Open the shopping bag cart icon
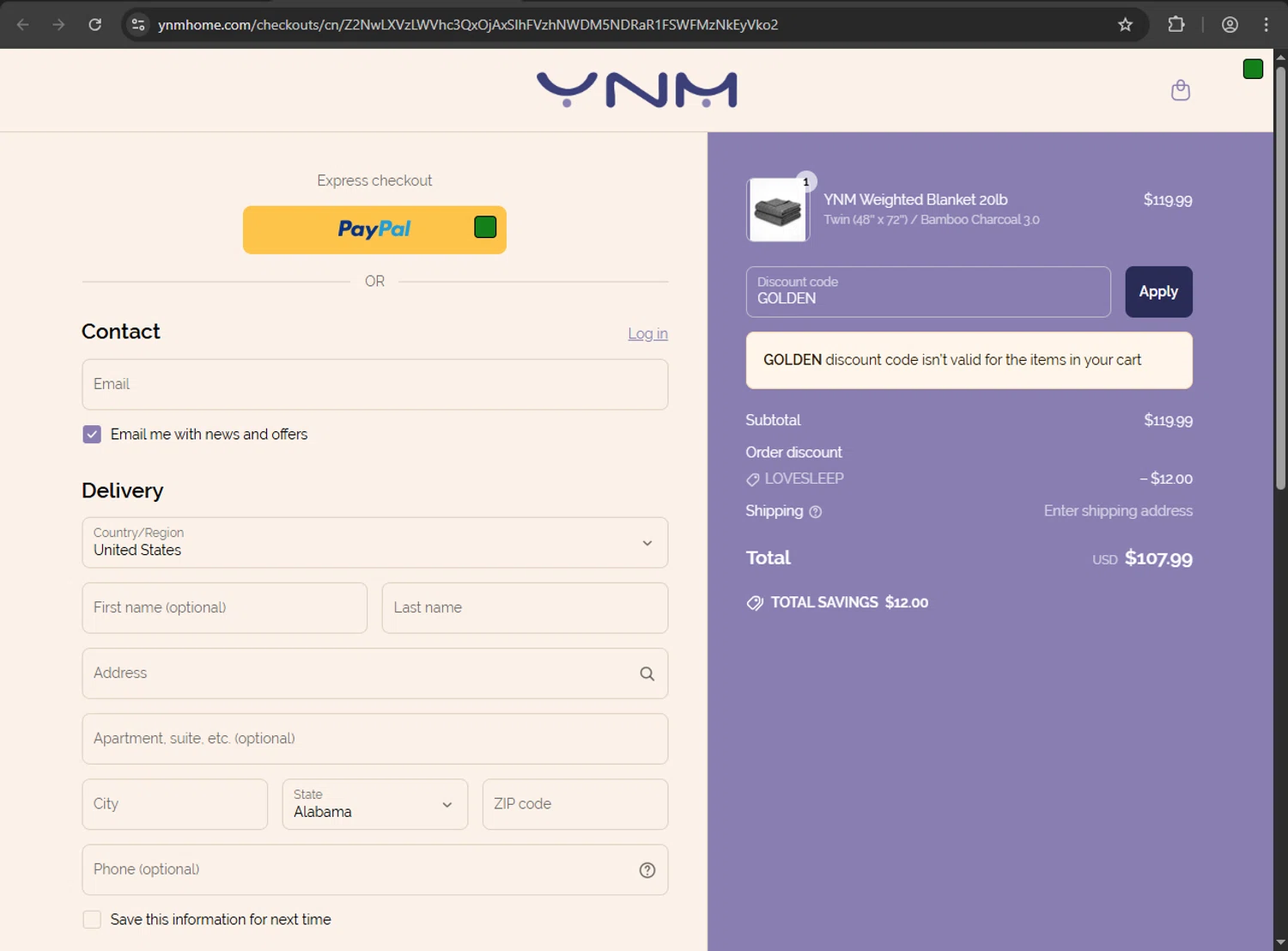The height and width of the screenshot is (951, 1288). [1181, 90]
